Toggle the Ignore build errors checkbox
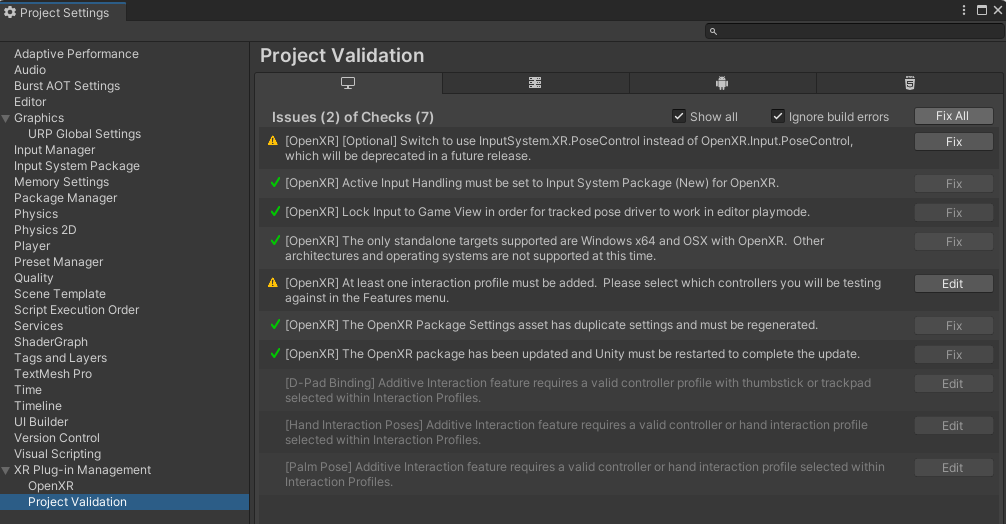 click(x=778, y=116)
